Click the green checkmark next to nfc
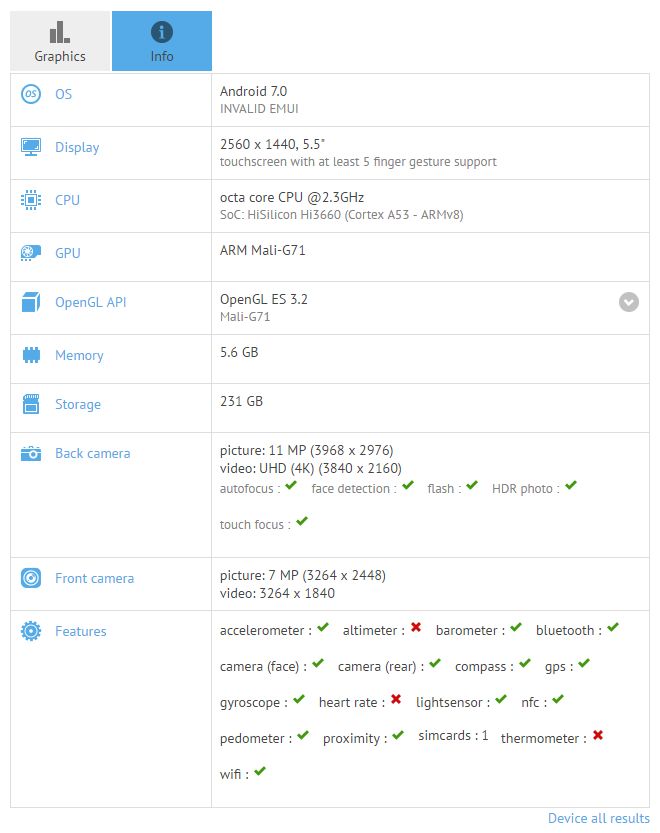660x833 pixels. click(557, 700)
